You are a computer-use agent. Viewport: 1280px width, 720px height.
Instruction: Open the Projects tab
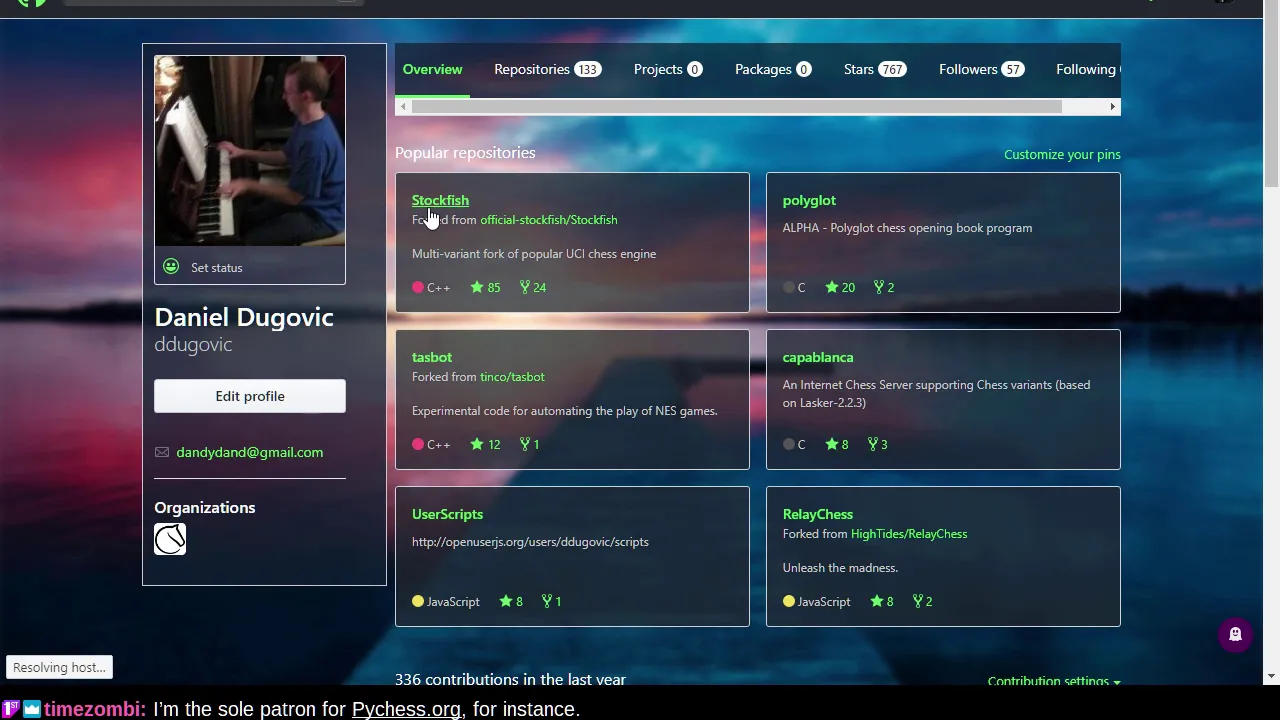[x=668, y=69]
